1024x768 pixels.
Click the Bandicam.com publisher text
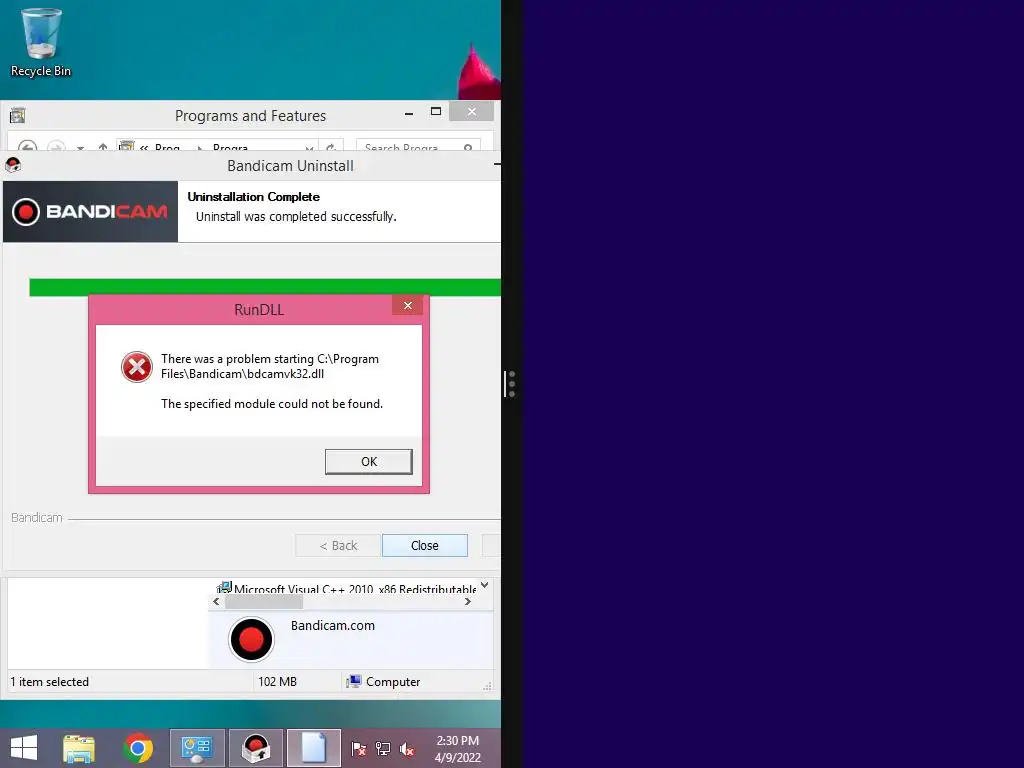[x=333, y=626]
